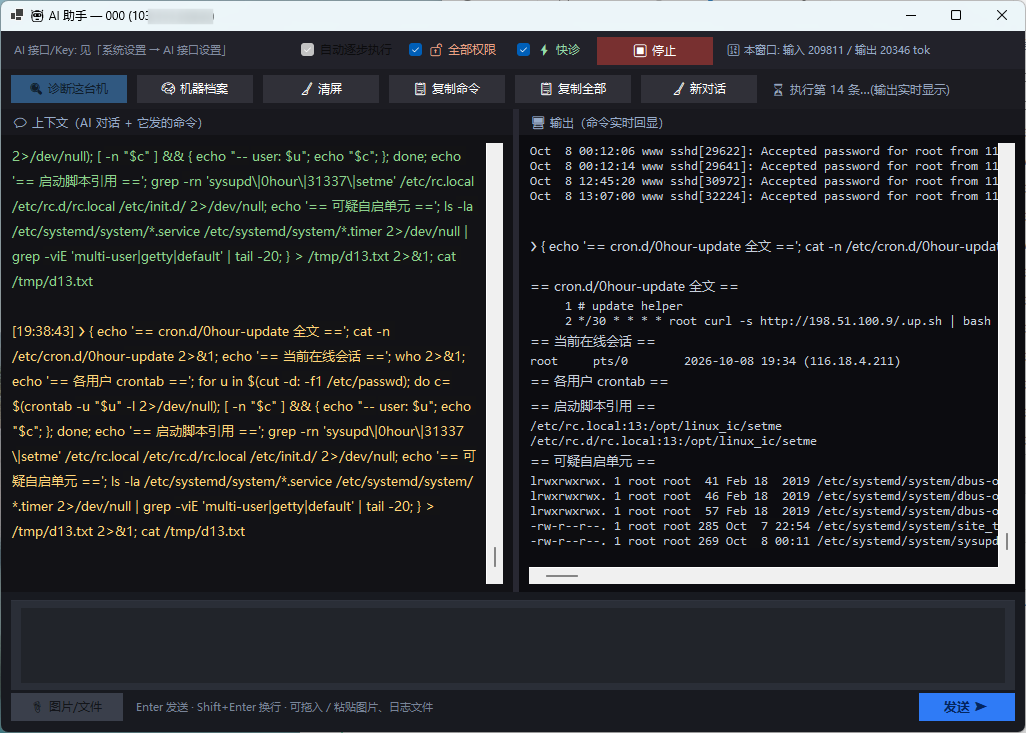Attach a file via 图片/文件 button
Image resolution: width=1026 pixels, height=733 pixels.
(x=67, y=707)
